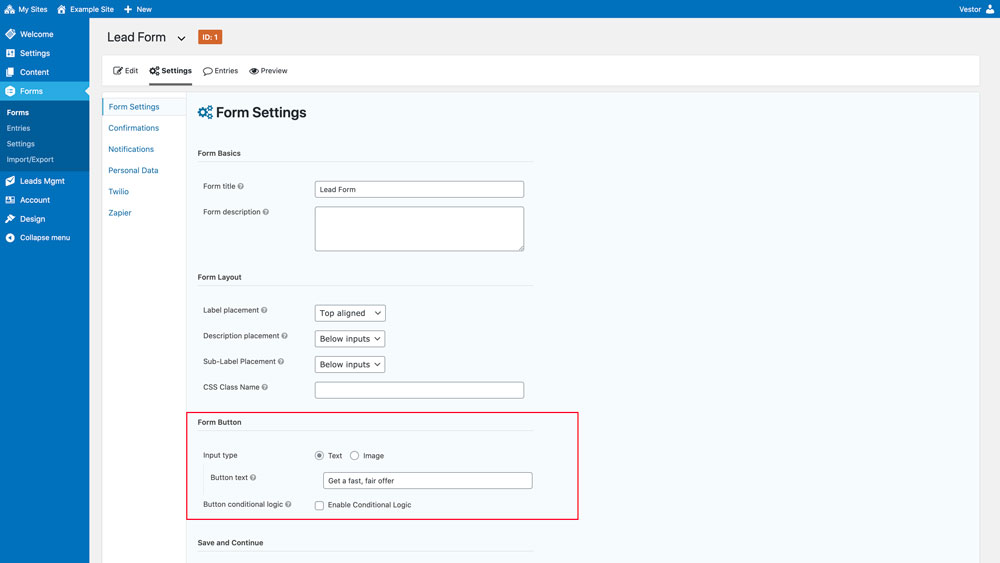Image resolution: width=1000 pixels, height=563 pixels.
Task: Open Zapier settings section
Action: (x=120, y=213)
